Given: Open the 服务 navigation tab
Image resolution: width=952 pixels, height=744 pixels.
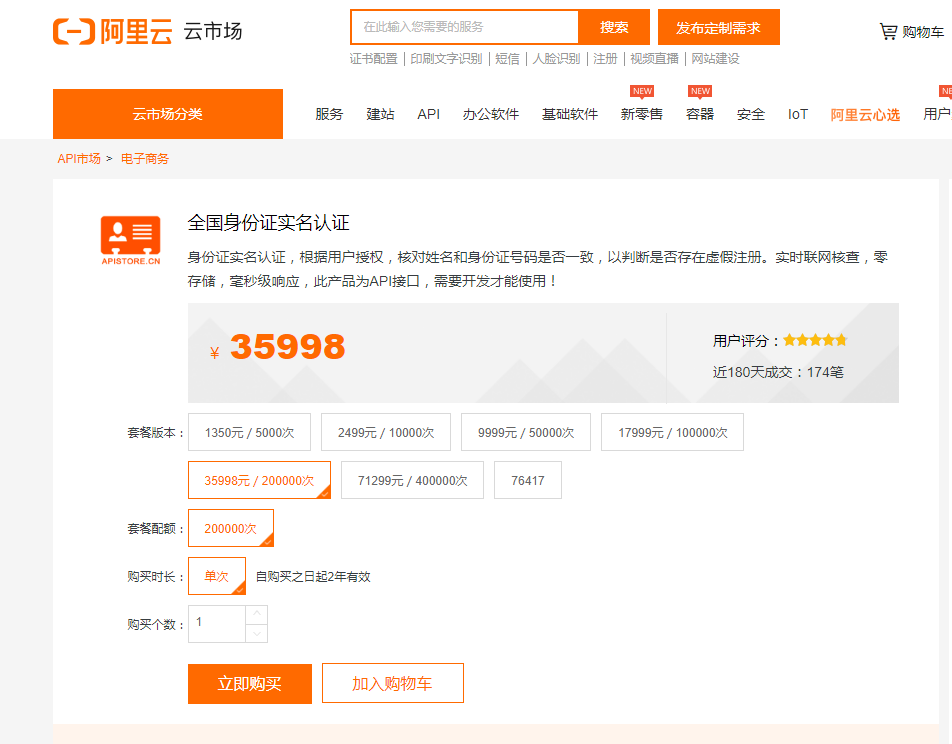Looking at the screenshot, I should [x=329, y=114].
